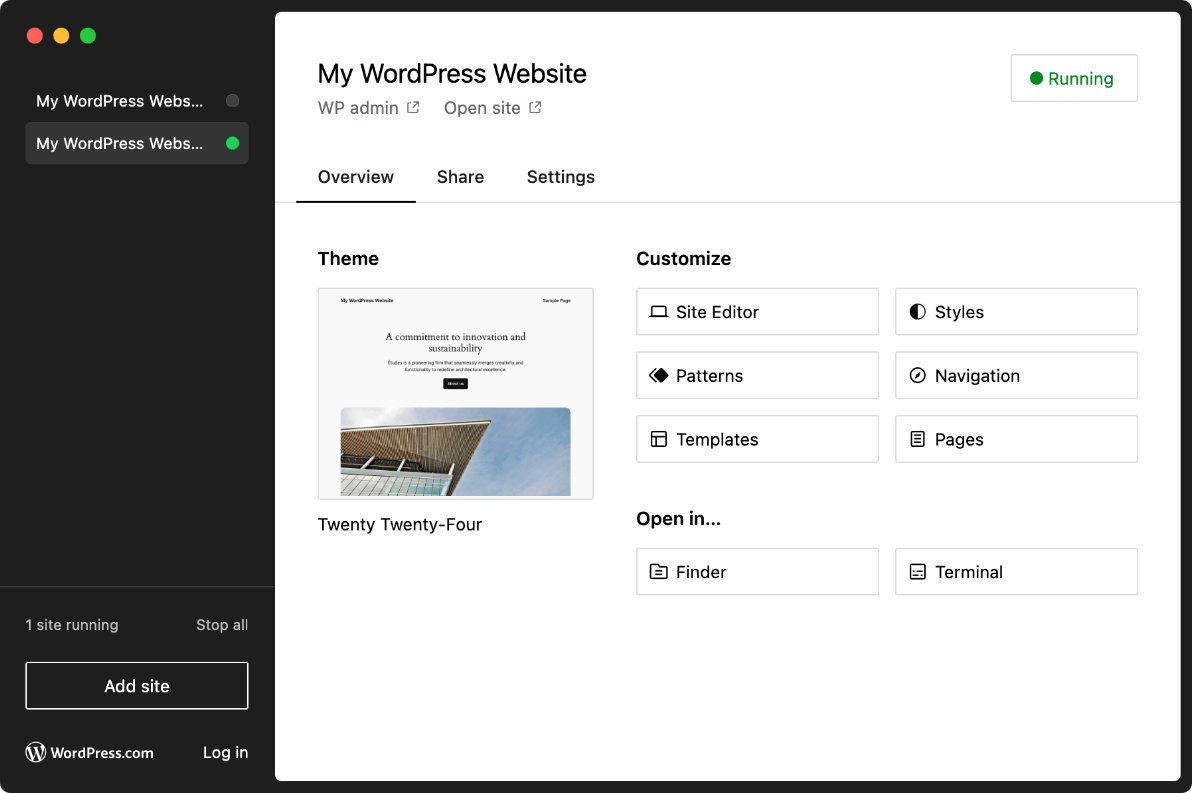The height and width of the screenshot is (793, 1192).
Task: Open the Patterns button
Action: (x=757, y=376)
